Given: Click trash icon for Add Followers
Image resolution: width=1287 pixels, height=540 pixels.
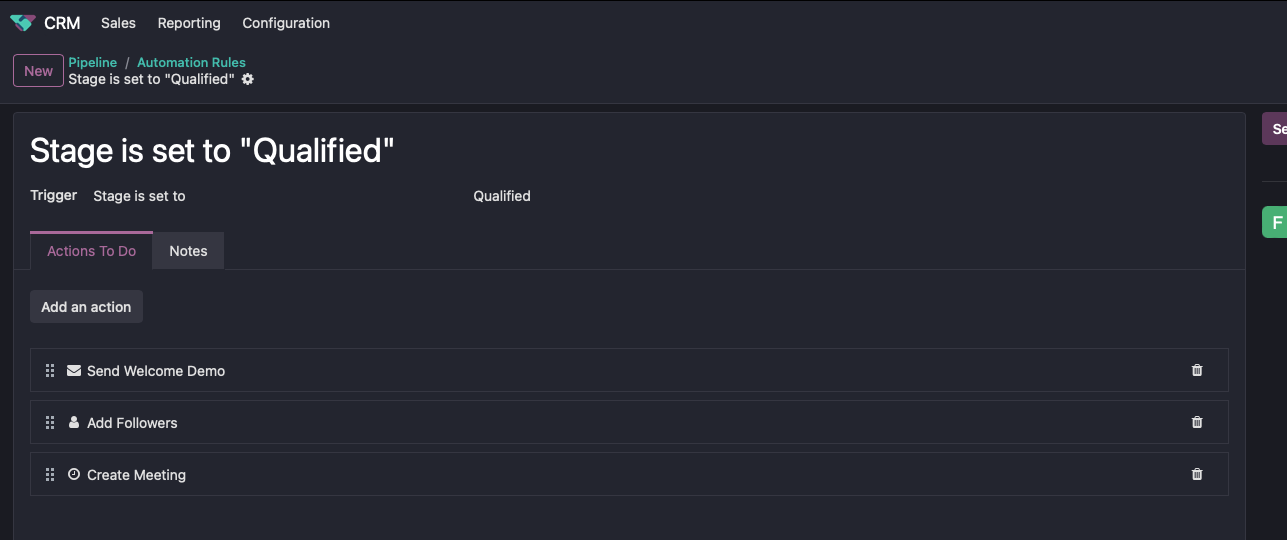Looking at the screenshot, I should pos(1197,422).
